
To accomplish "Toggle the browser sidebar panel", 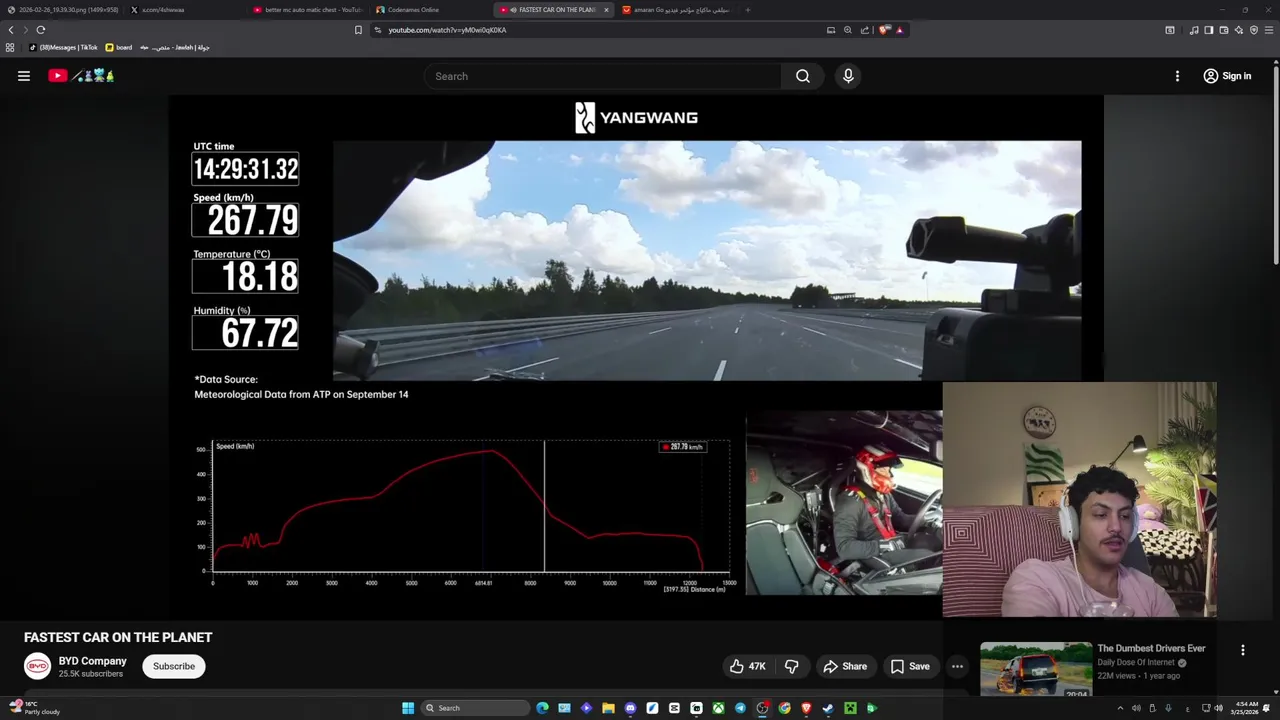I will click(x=1209, y=30).
